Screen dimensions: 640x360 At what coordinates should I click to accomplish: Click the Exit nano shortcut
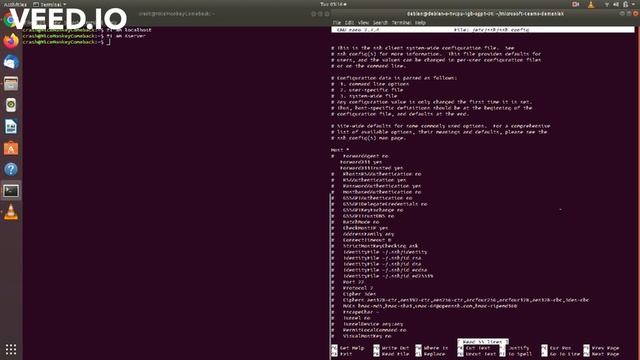[342, 354]
